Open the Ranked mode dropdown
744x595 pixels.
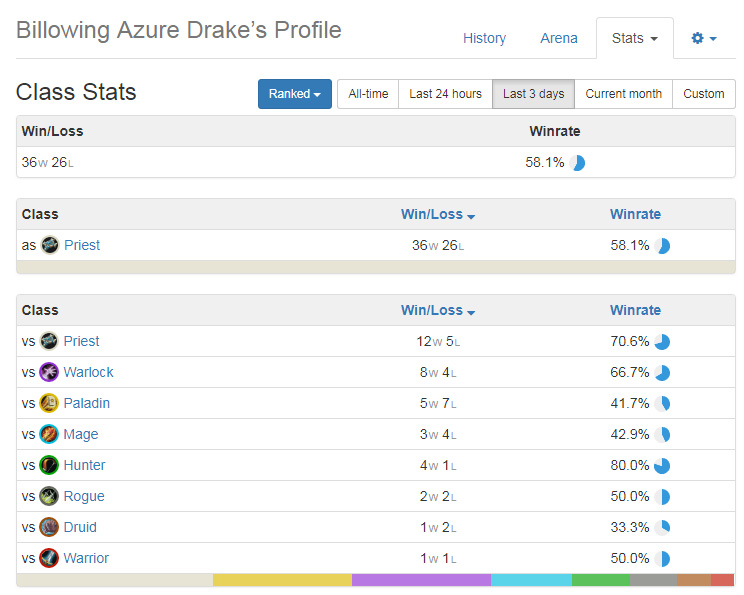295,94
